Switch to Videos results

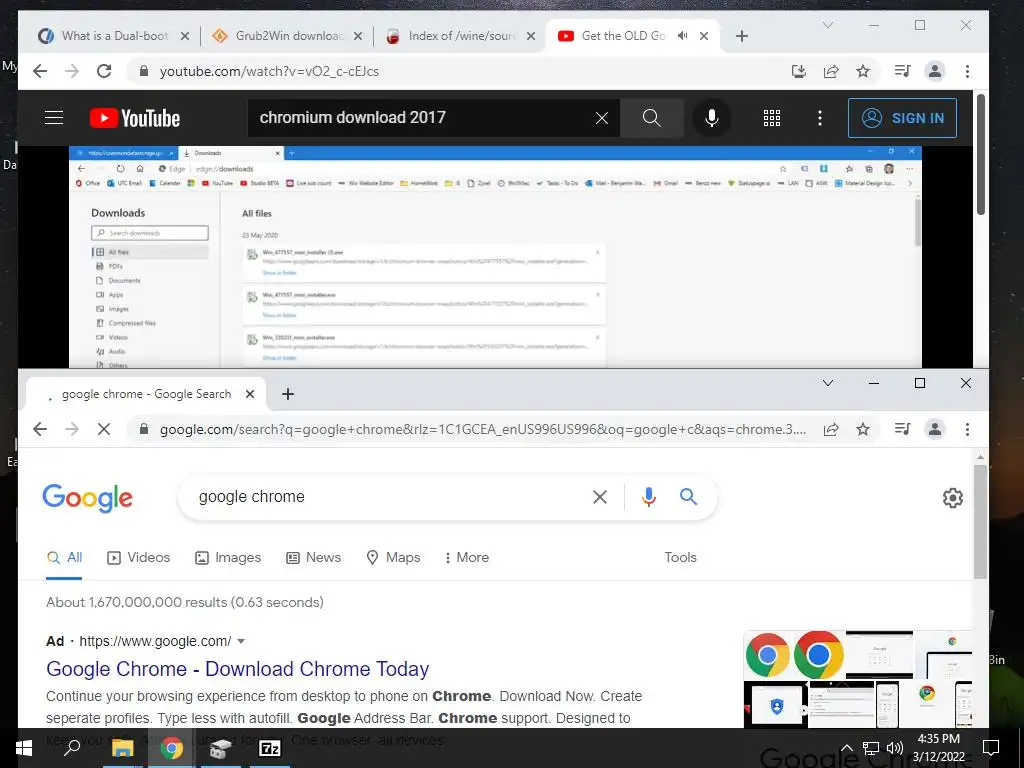point(138,558)
